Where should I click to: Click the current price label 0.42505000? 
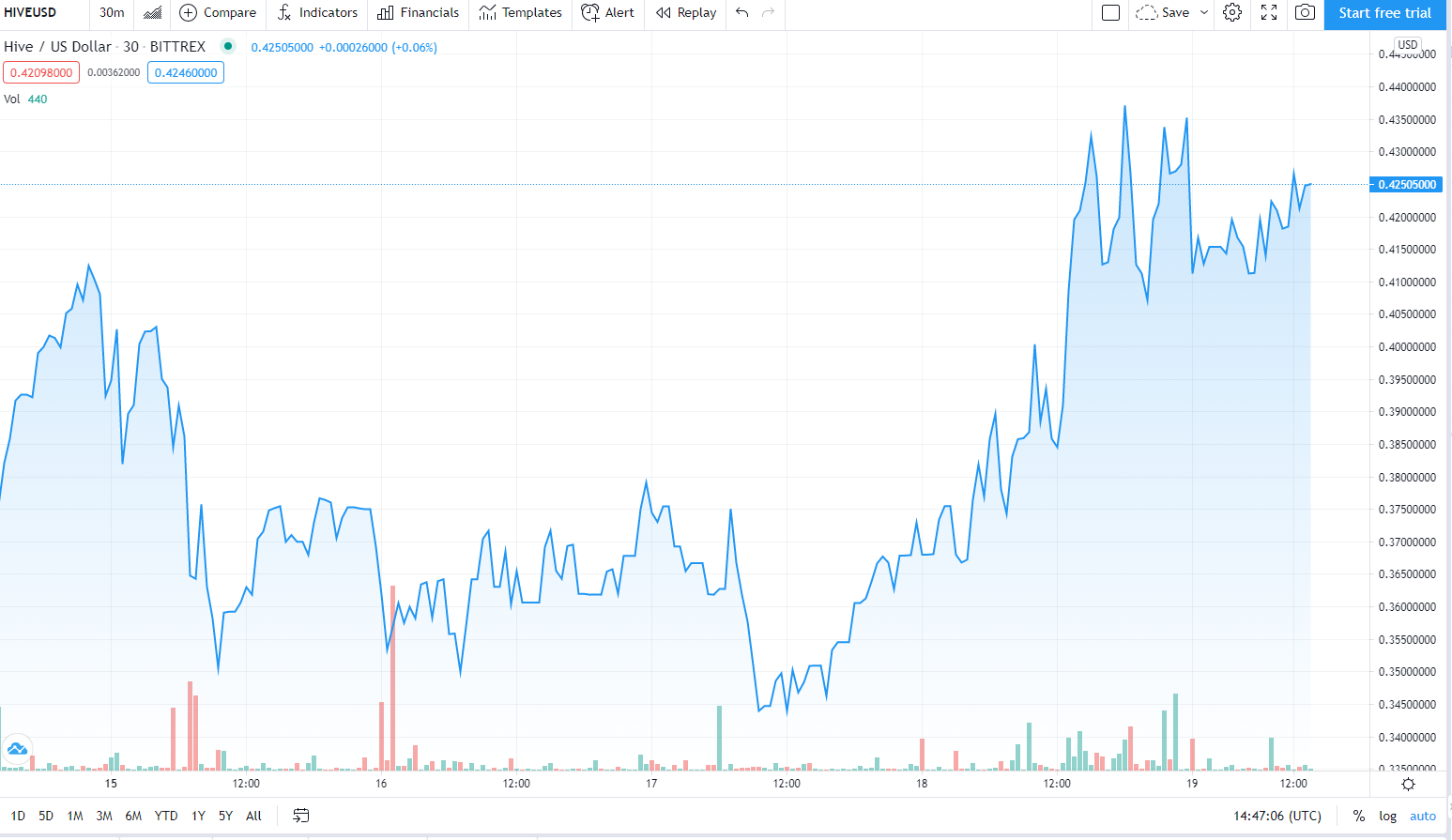coord(1407,185)
